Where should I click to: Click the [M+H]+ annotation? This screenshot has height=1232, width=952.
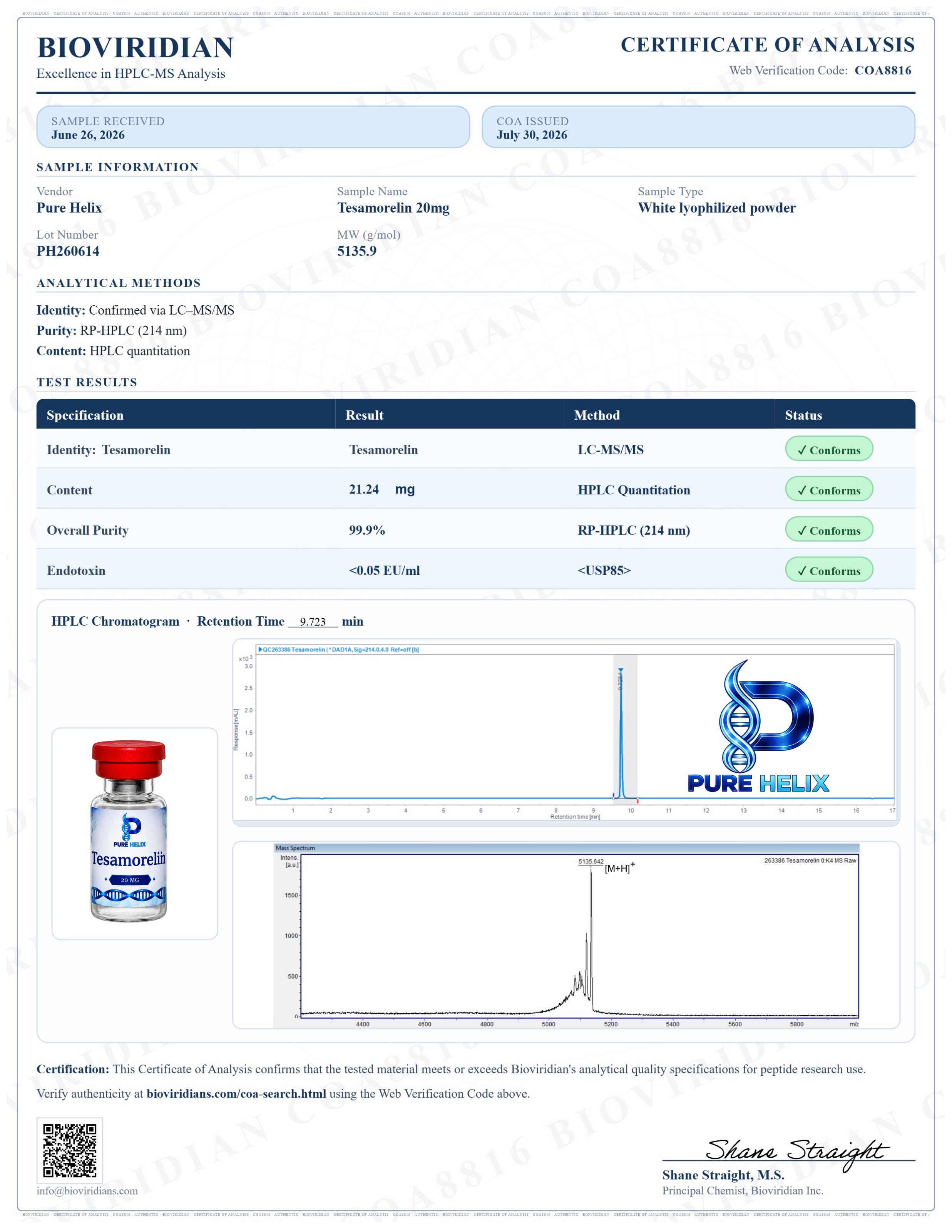click(620, 867)
